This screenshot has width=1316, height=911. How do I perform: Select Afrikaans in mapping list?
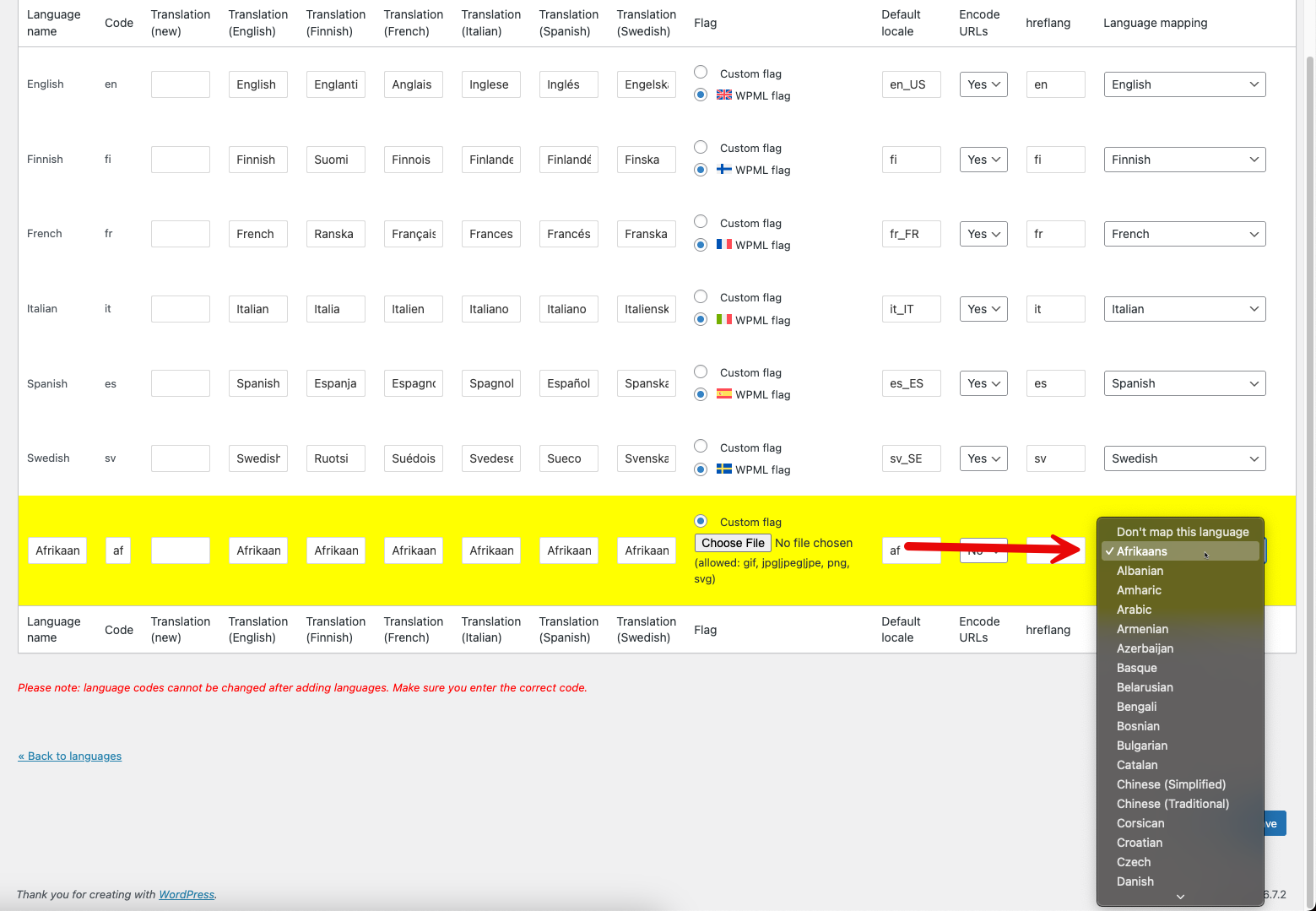tap(1180, 551)
